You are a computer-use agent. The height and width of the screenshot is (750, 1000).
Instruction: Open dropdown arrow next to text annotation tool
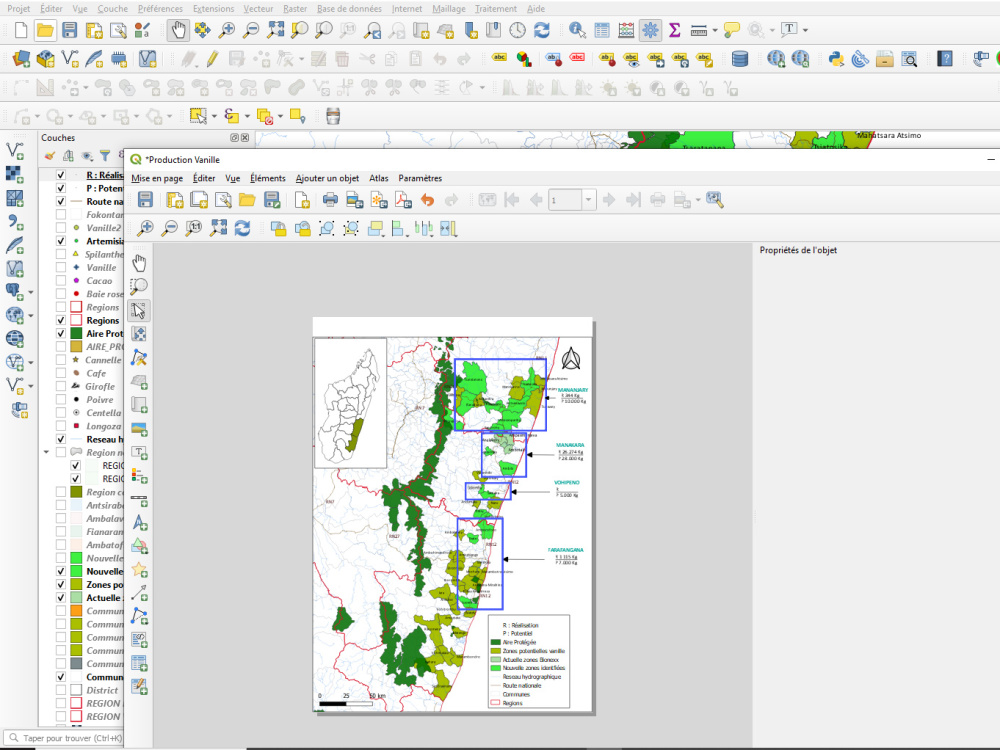click(x=805, y=30)
